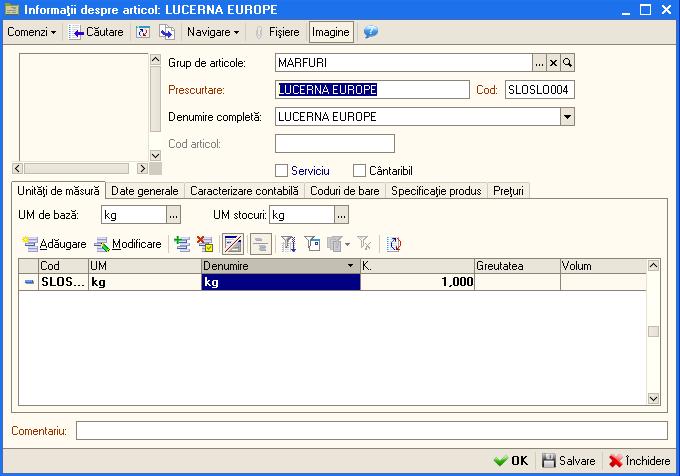Click image panel scroll right arrow

(142, 168)
